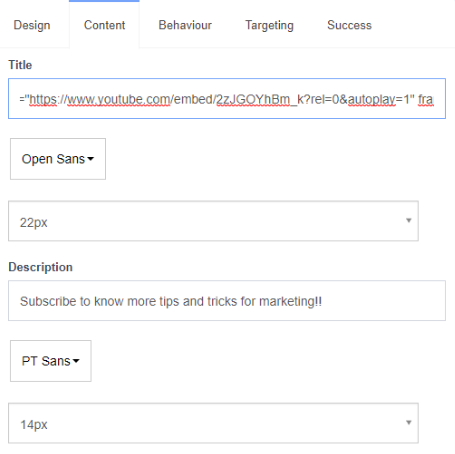Switch to the Design tab
Screen dimensions: 455x454
[32, 25]
